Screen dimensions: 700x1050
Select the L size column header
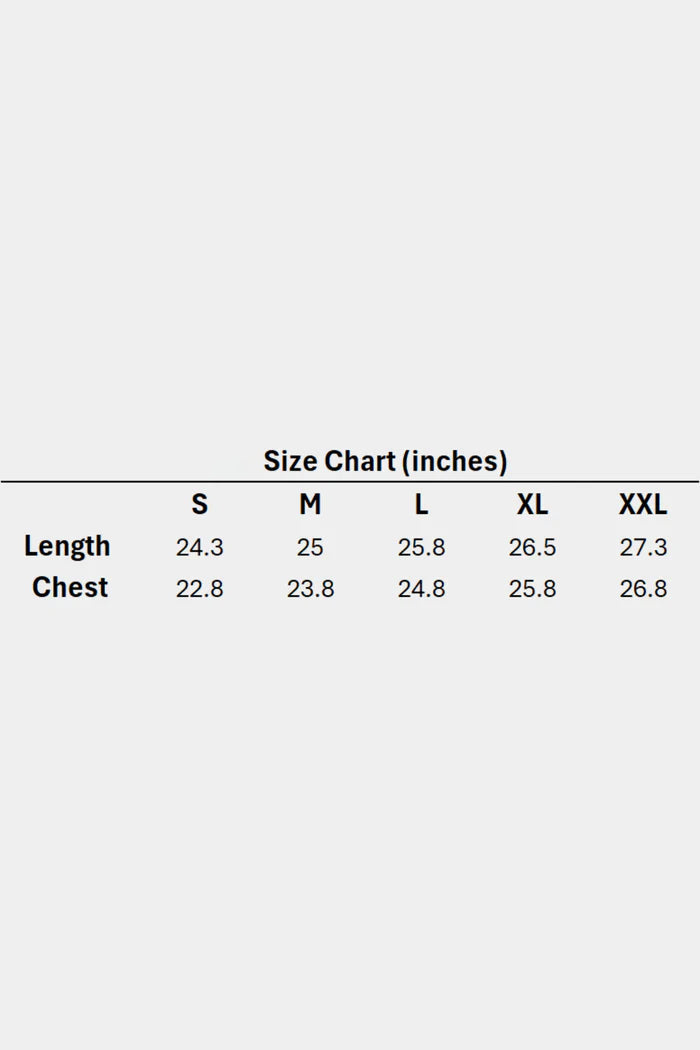[x=421, y=505]
